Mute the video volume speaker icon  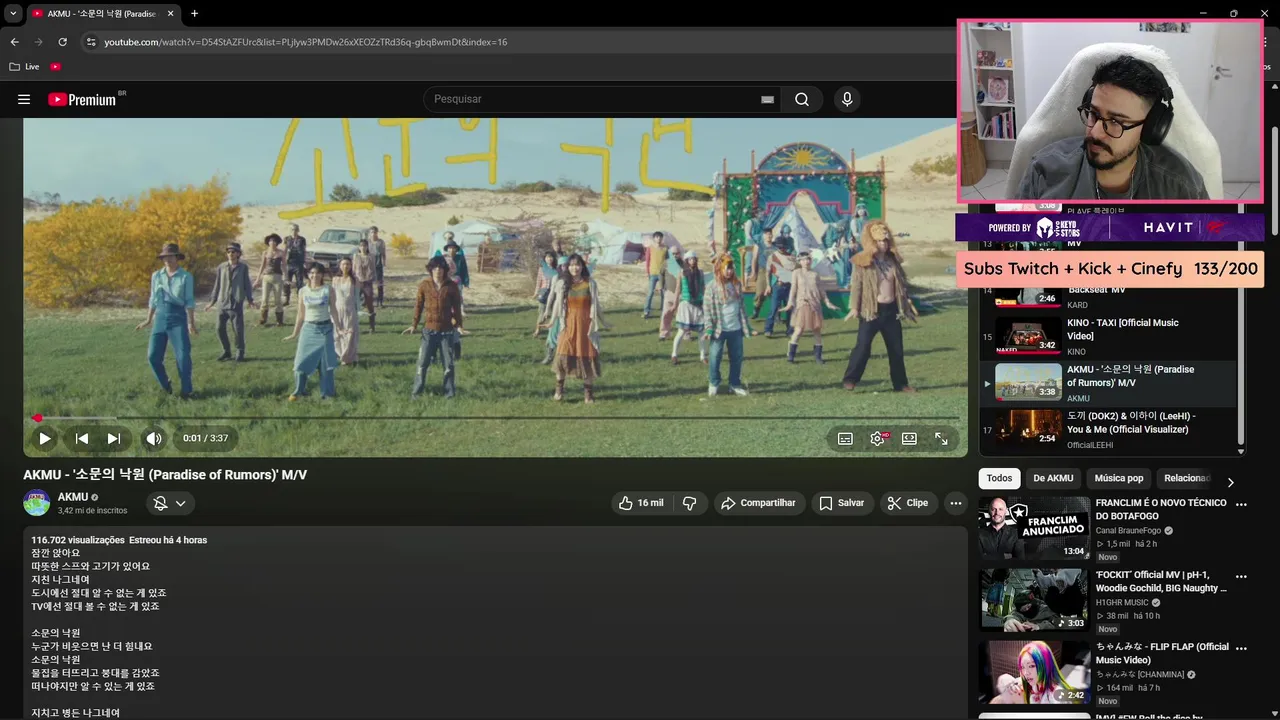tap(154, 438)
